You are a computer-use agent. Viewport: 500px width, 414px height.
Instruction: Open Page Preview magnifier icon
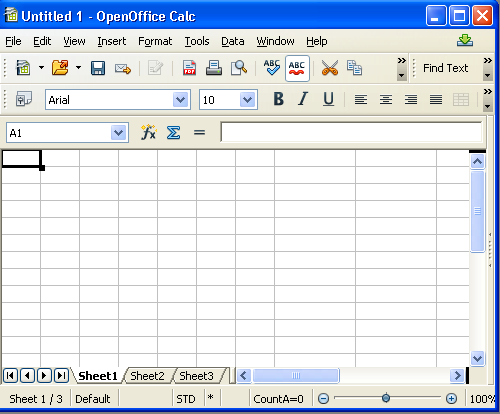coord(239,68)
